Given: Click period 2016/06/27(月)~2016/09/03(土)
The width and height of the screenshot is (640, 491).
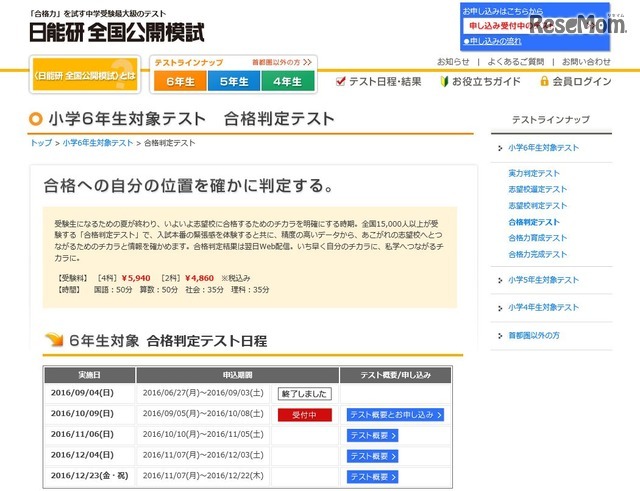Looking at the screenshot, I should (203, 393).
